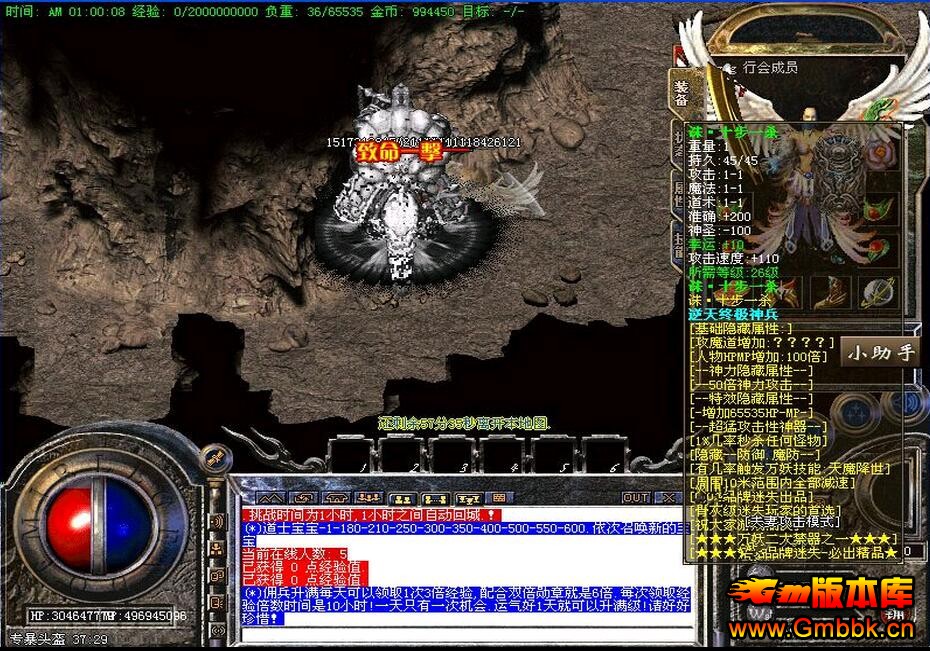Viewport: 930px width, 651px height.
Task: Click the 攻击速度:+110 tooltip line
Action: tap(733, 259)
